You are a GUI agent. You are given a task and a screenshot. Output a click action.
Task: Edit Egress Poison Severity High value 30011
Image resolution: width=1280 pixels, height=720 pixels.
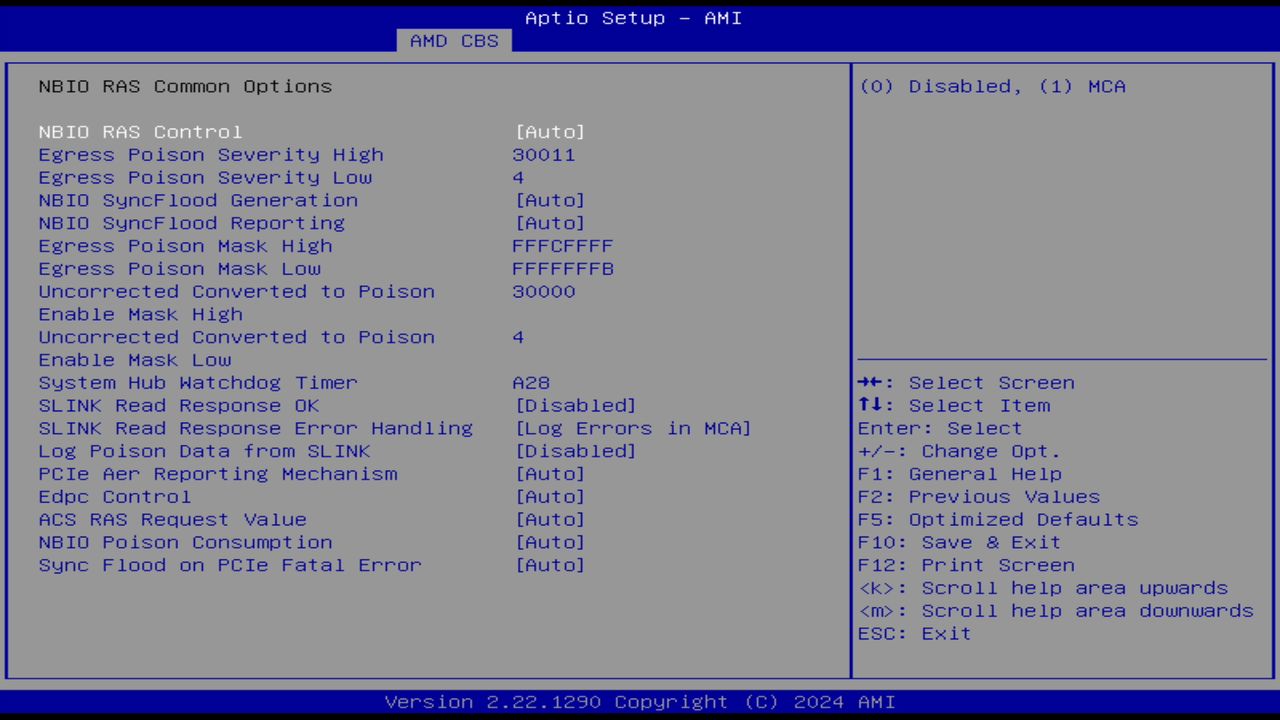pos(544,155)
